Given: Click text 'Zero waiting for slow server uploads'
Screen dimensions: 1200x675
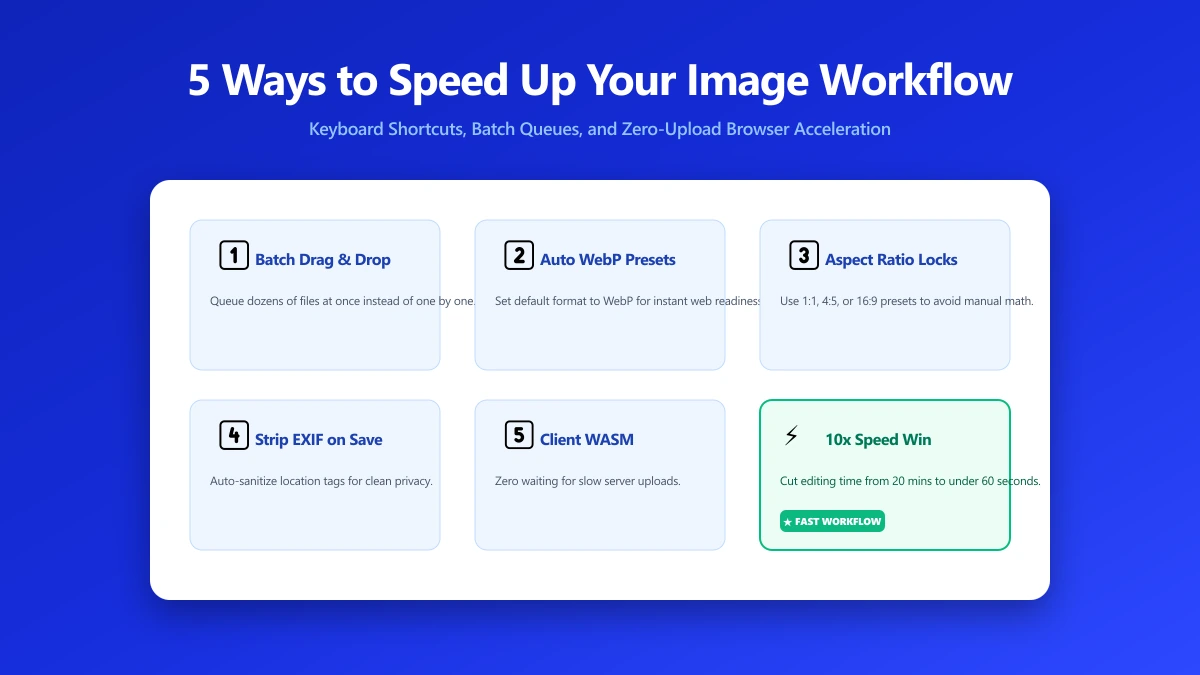Looking at the screenshot, I should point(588,481).
